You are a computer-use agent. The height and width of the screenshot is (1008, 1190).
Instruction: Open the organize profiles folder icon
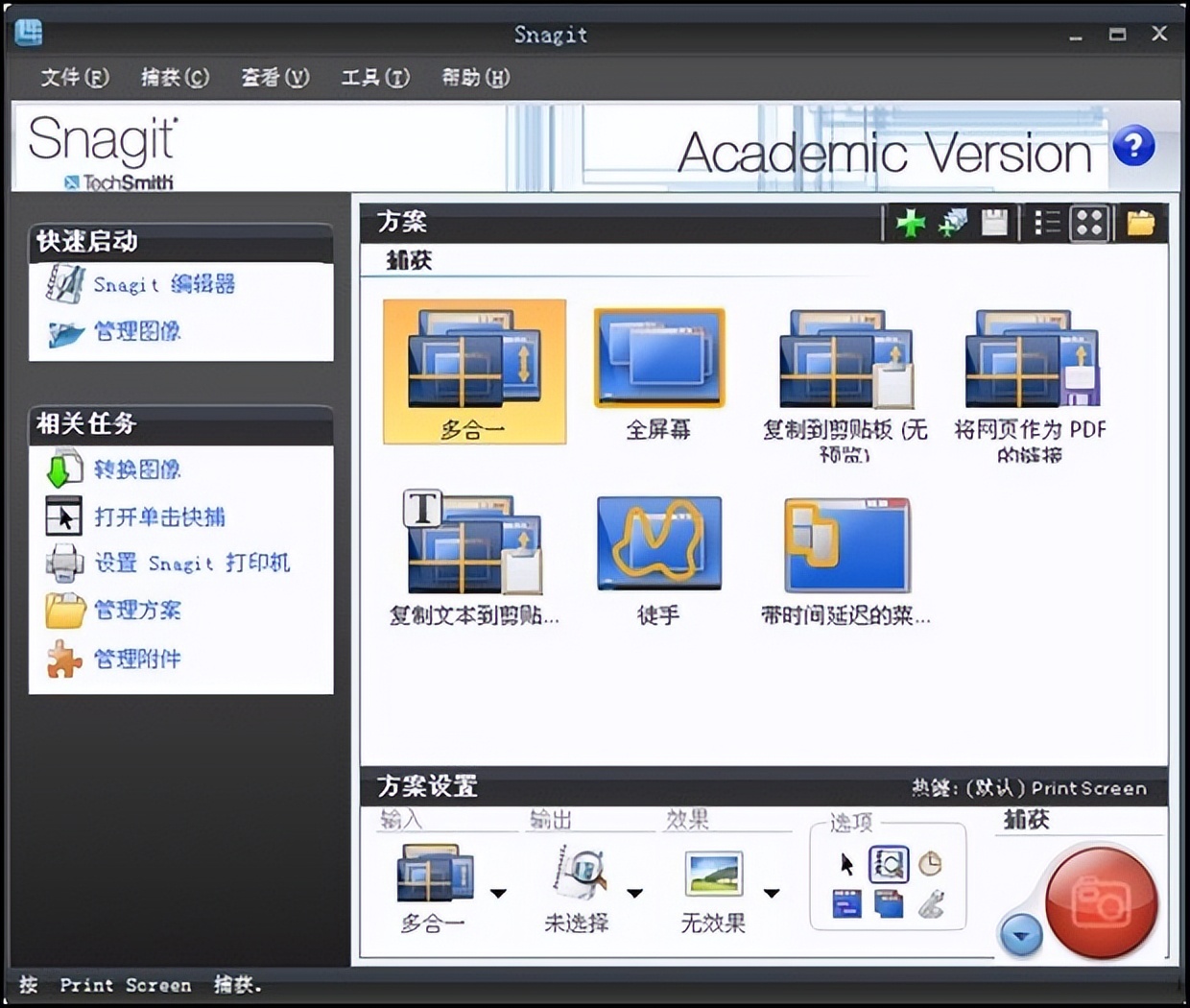1140,224
